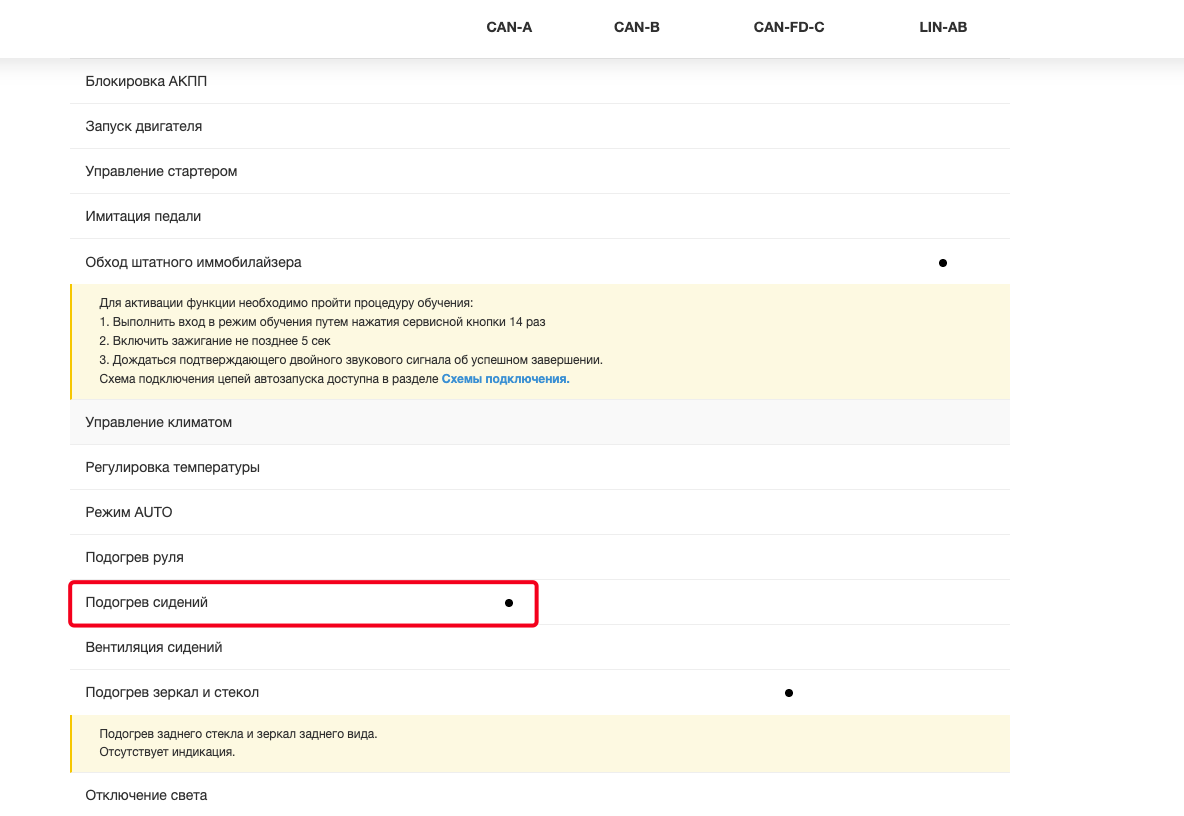This screenshot has height=816, width=1184.
Task: Select the CAN-B column header
Action: click(636, 27)
